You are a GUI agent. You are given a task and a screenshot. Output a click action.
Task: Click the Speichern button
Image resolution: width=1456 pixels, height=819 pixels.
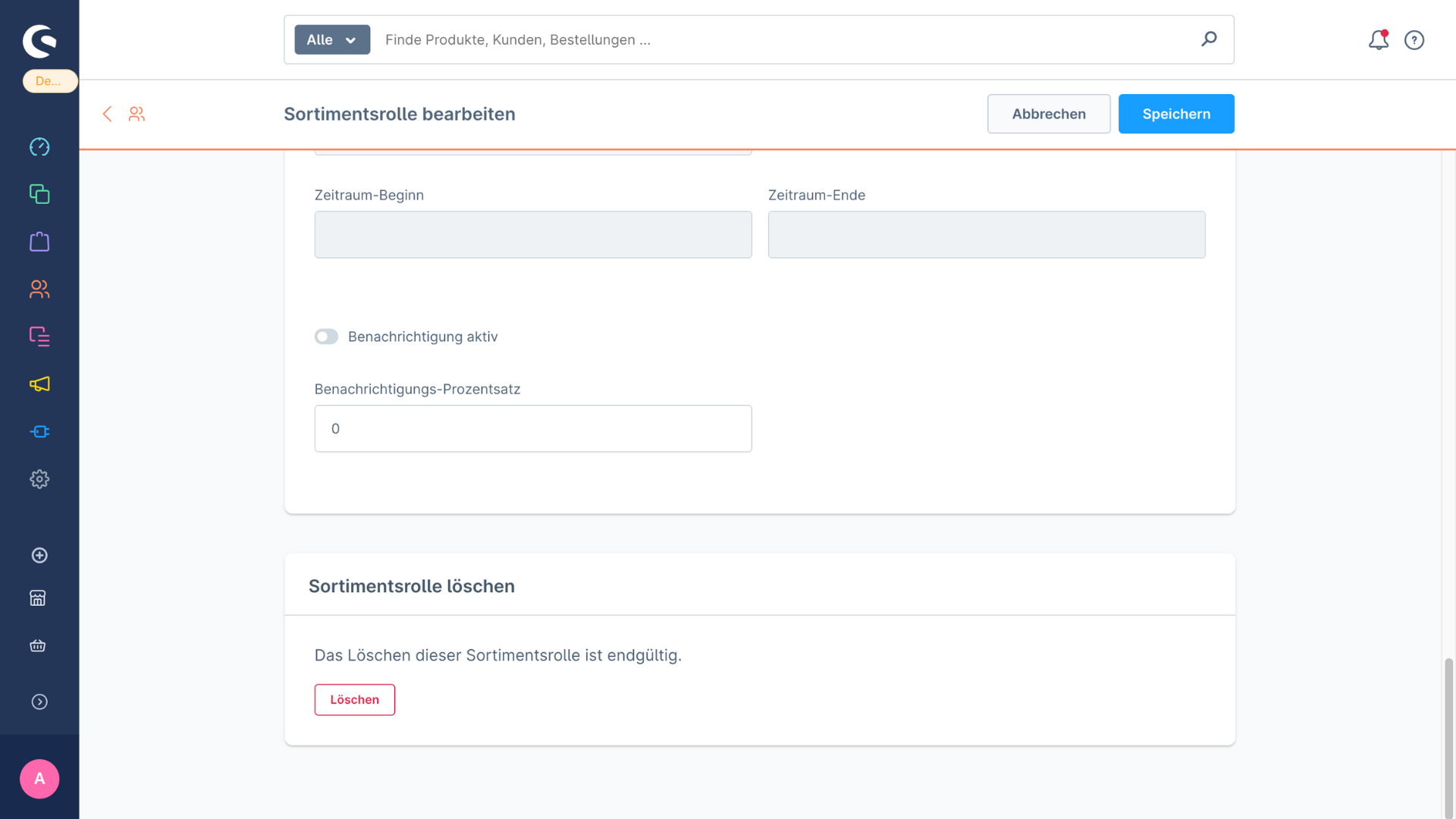[x=1175, y=114]
